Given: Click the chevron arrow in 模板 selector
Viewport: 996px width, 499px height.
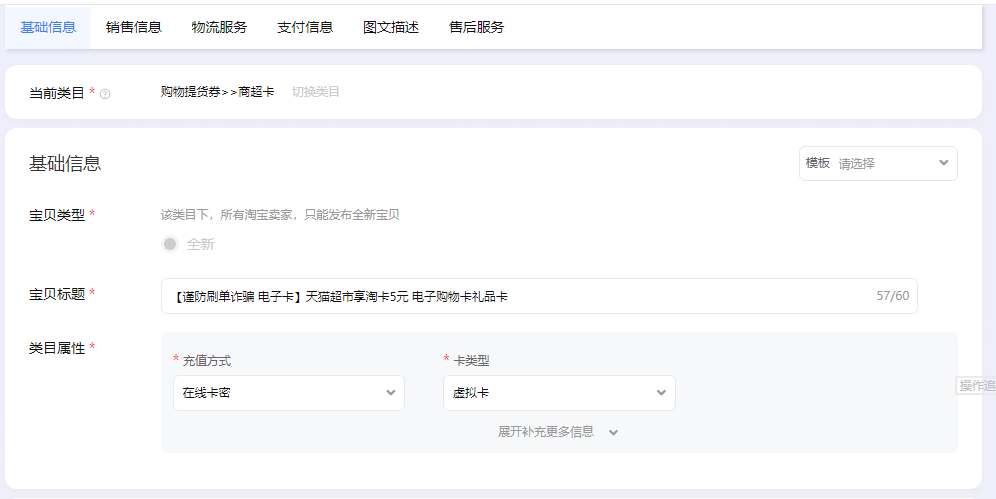Looking at the screenshot, I should point(943,163).
